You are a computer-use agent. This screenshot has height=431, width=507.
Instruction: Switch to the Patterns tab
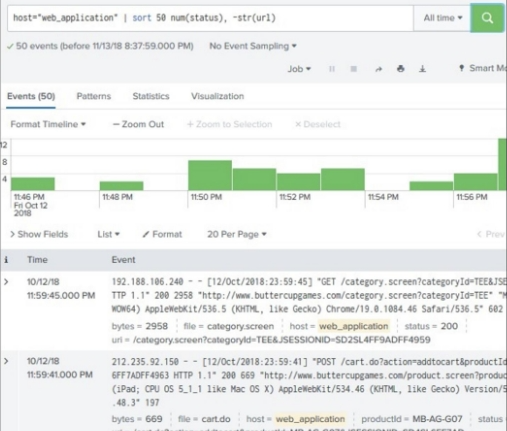pos(94,96)
